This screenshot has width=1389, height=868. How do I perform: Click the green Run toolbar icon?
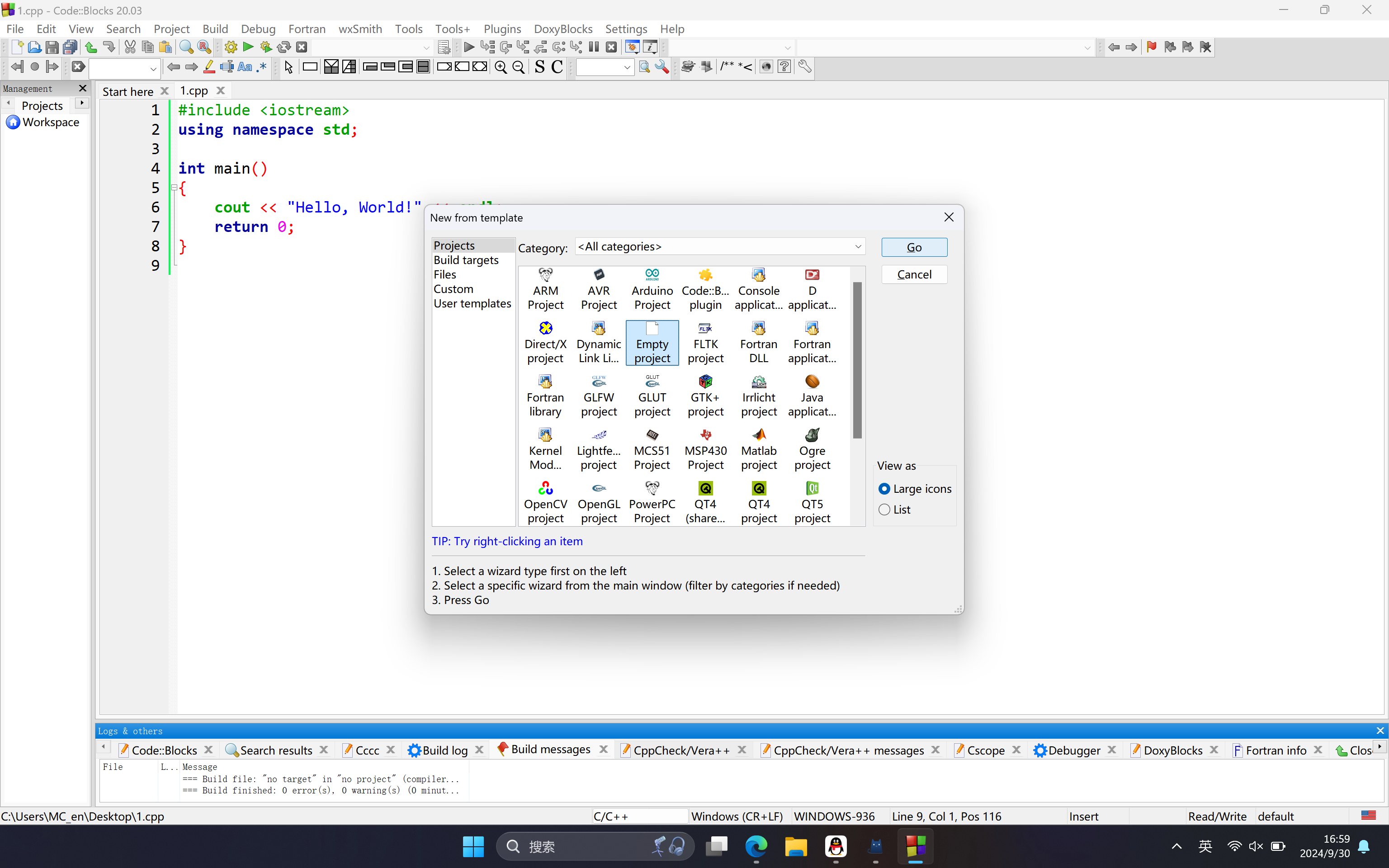[x=248, y=47]
